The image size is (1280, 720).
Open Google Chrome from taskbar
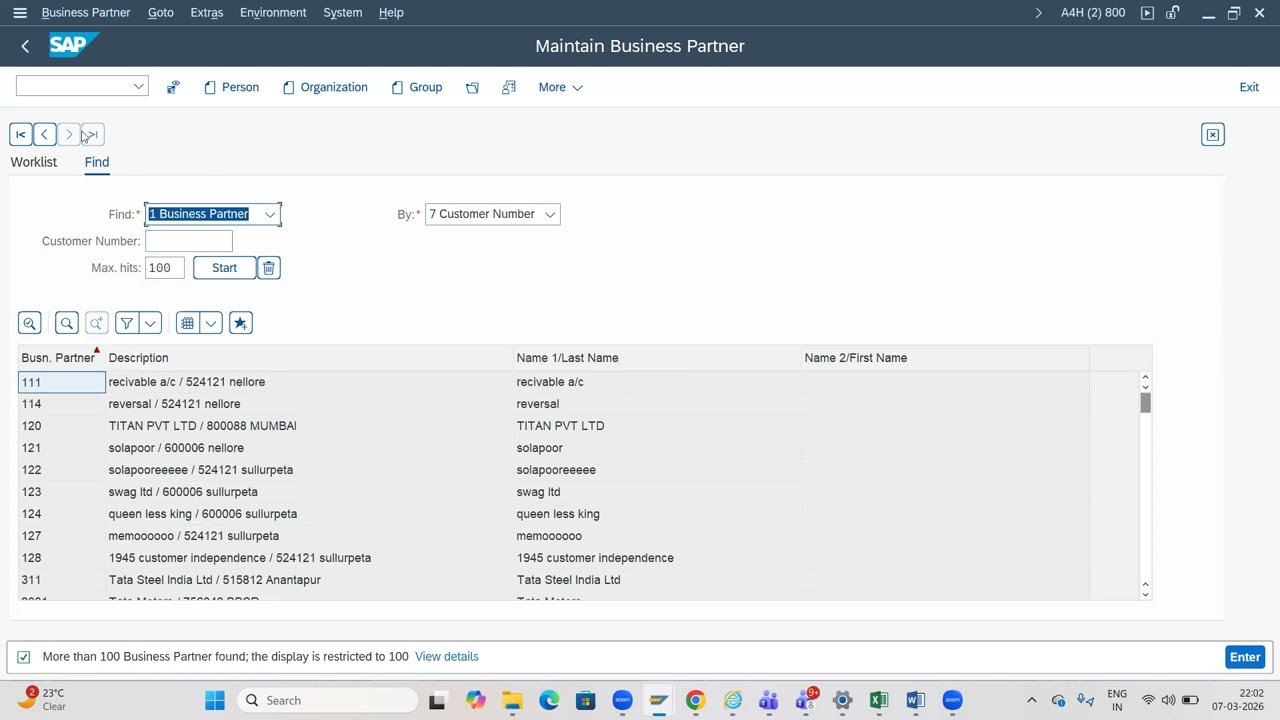(695, 701)
